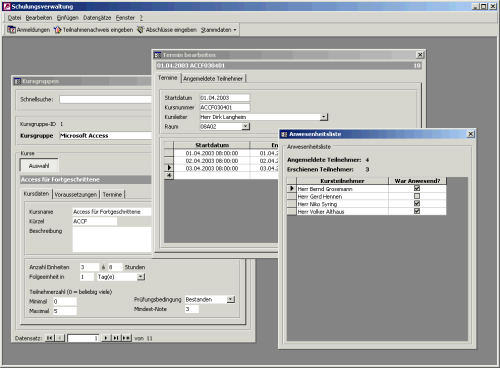Image resolution: width=500 pixels, height=368 pixels.
Task: Go to first record in Datensatz navigator
Action: tap(50, 338)
